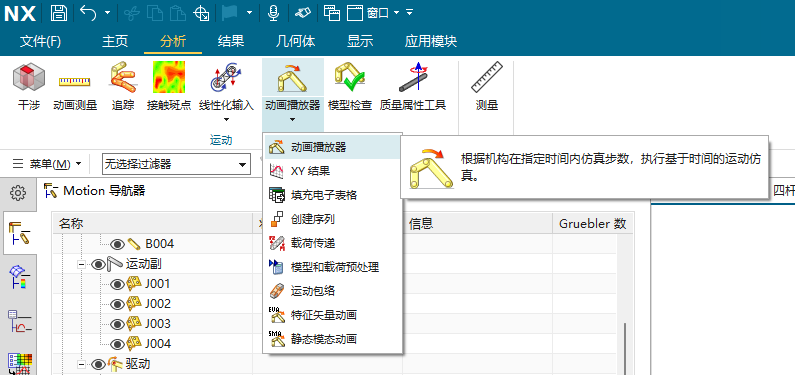Toggle visibility eye of J003
795x375 pixels.
click(118, 324)
